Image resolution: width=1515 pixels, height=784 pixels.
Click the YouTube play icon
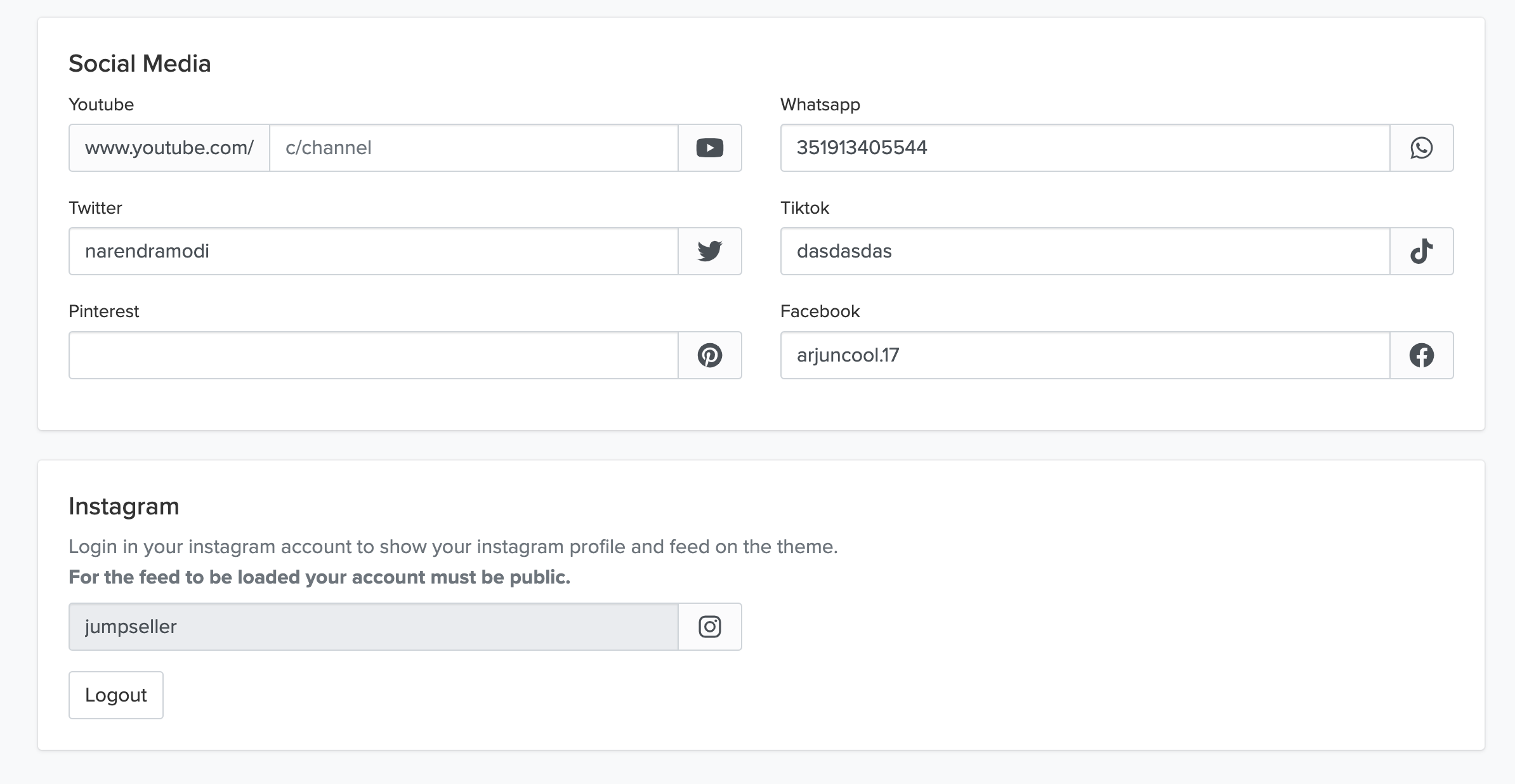[709, 148]
